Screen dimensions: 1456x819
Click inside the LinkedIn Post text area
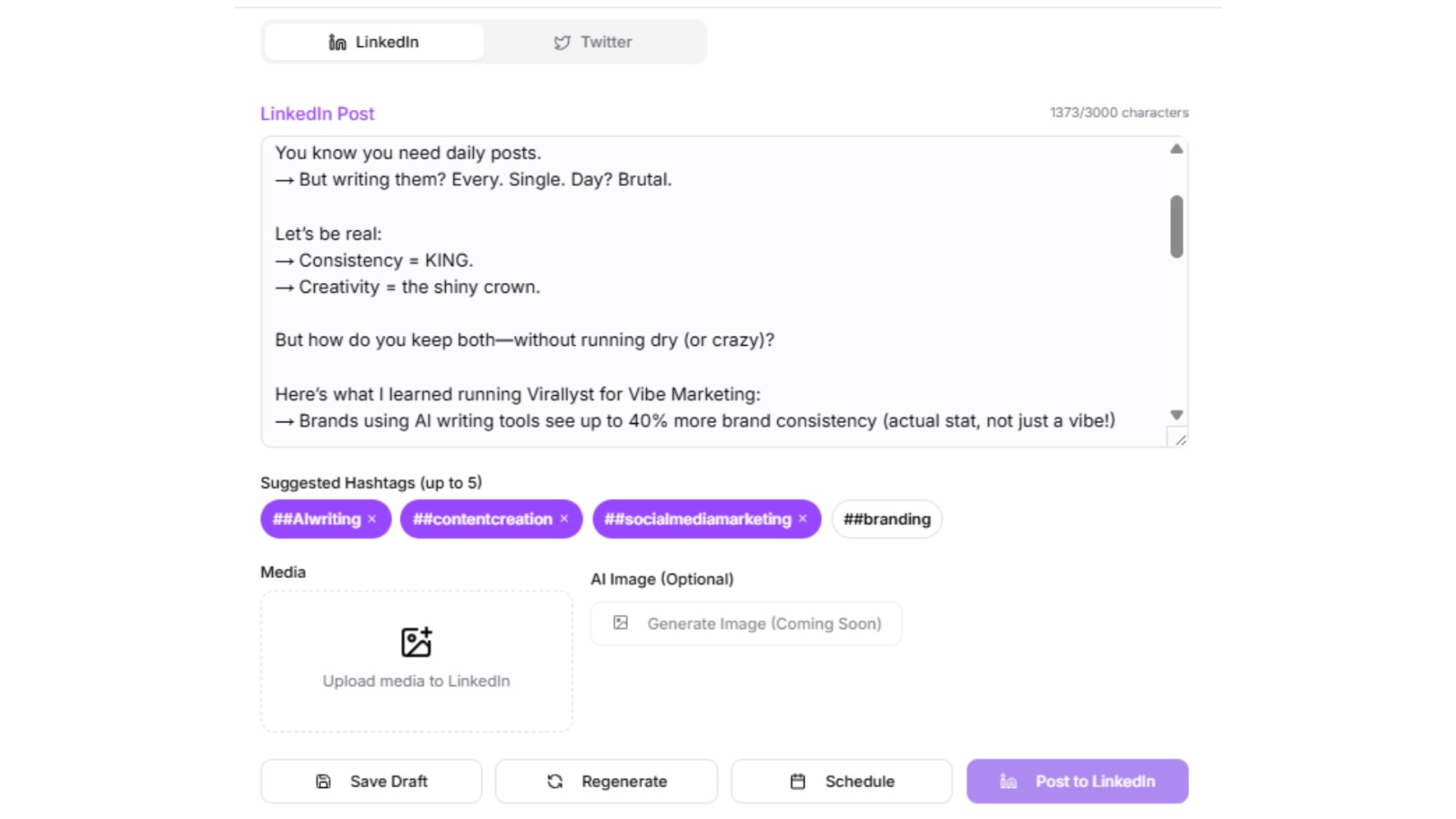click(x=714, y=291)
